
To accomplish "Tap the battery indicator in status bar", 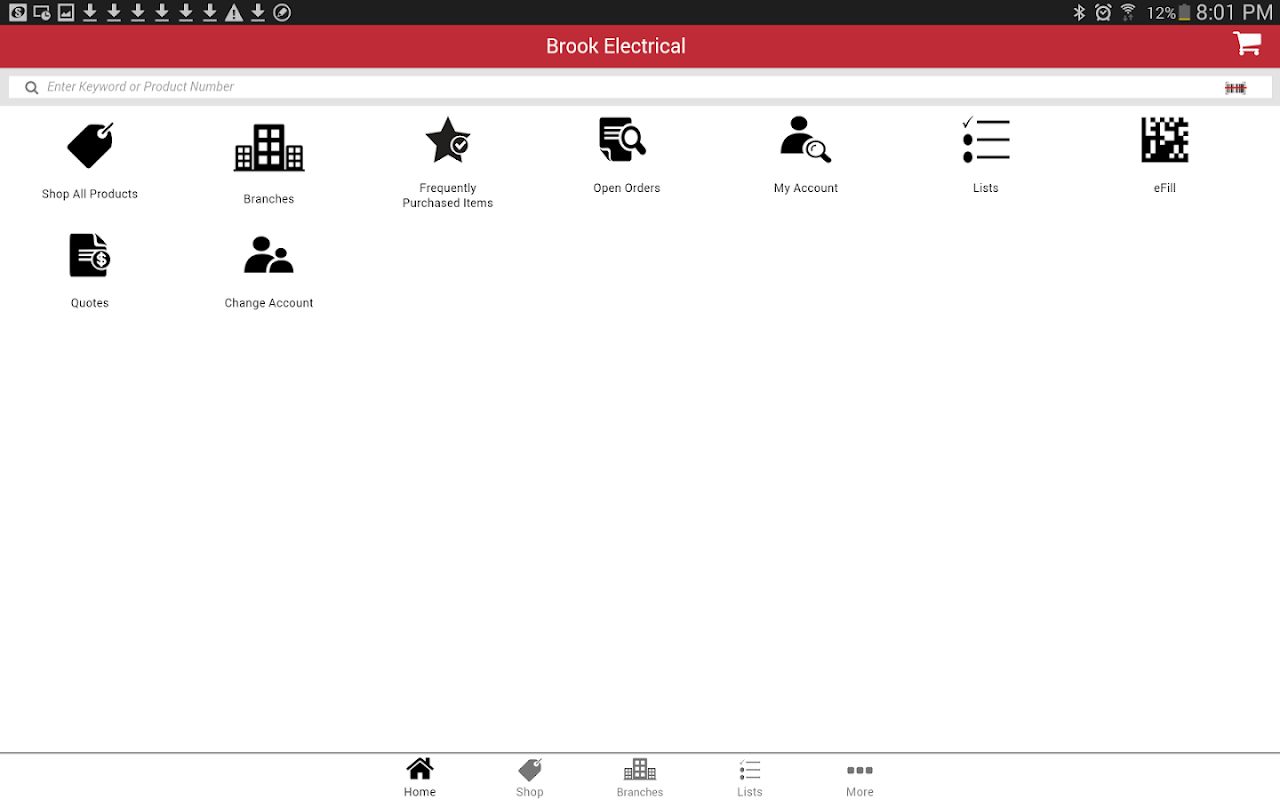I will pos(1185,12).
